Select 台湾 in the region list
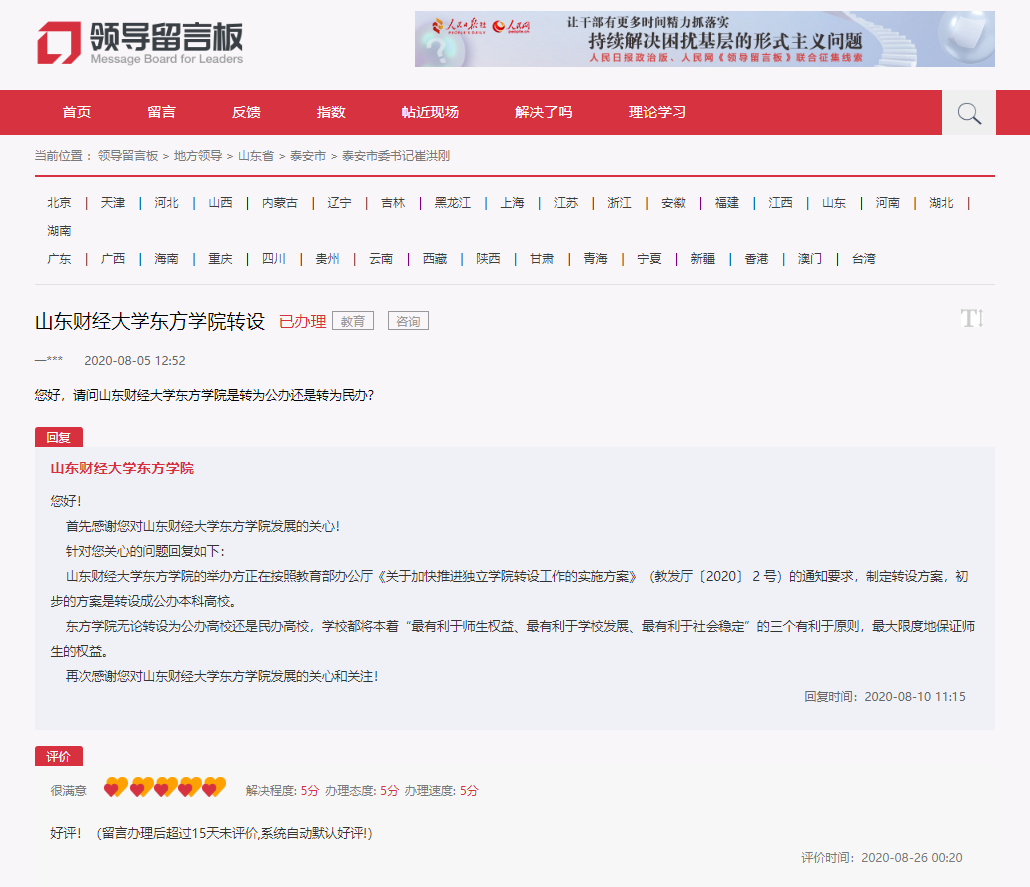This screenshot has height=887, width=1030. point(863,259)
